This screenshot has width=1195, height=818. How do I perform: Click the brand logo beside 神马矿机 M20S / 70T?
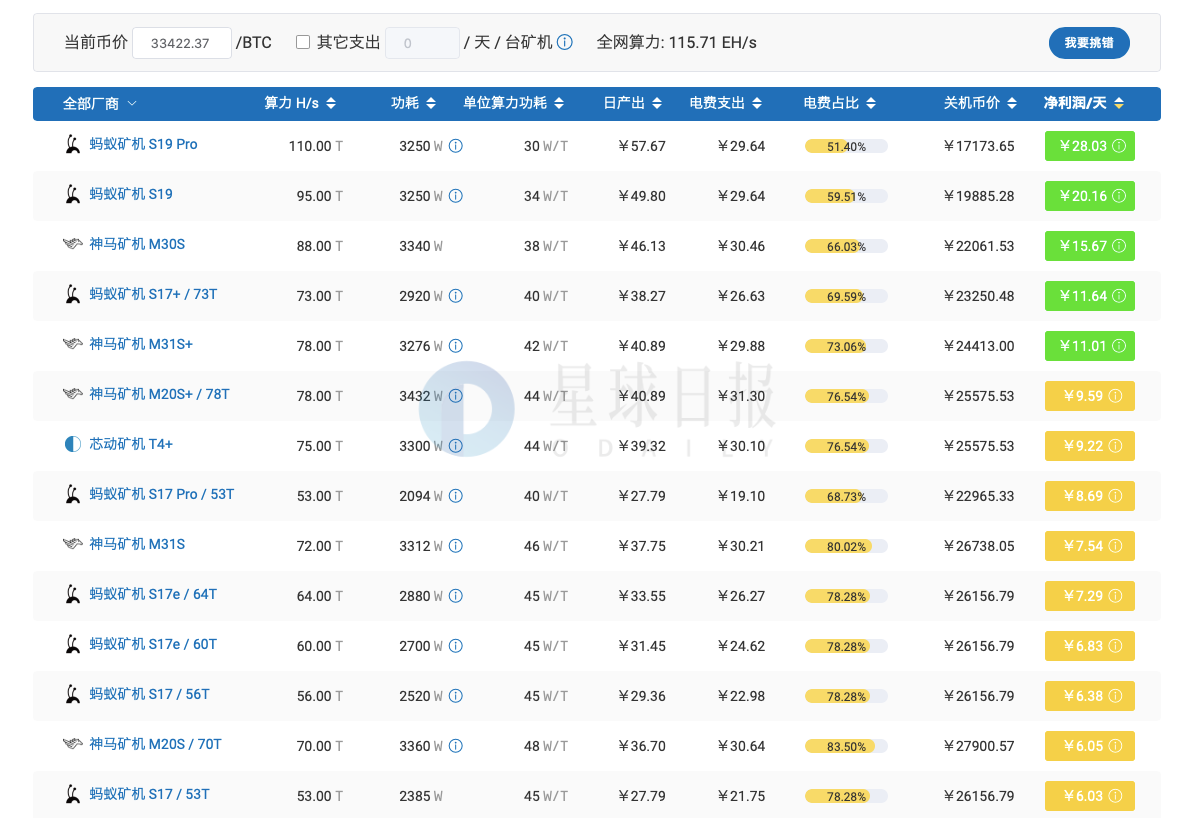point(72,744)
